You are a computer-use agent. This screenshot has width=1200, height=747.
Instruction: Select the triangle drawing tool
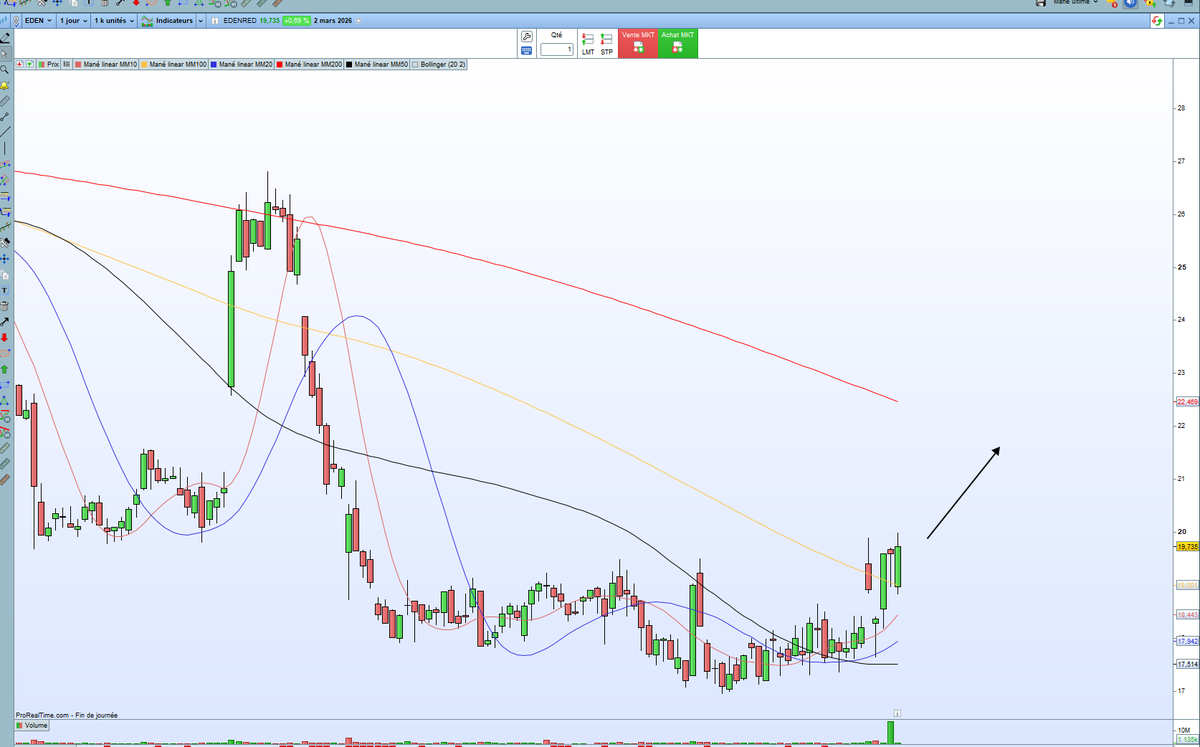[x=6, y=400]
